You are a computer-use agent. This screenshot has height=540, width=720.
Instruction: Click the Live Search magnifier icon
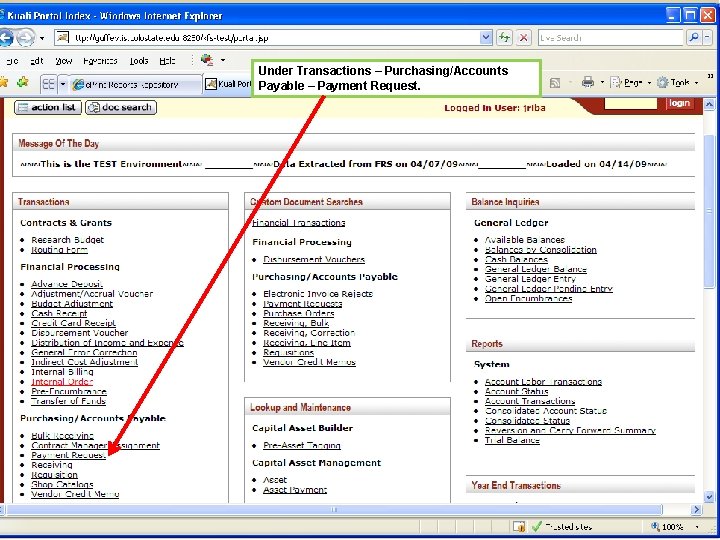pos(694,38)
